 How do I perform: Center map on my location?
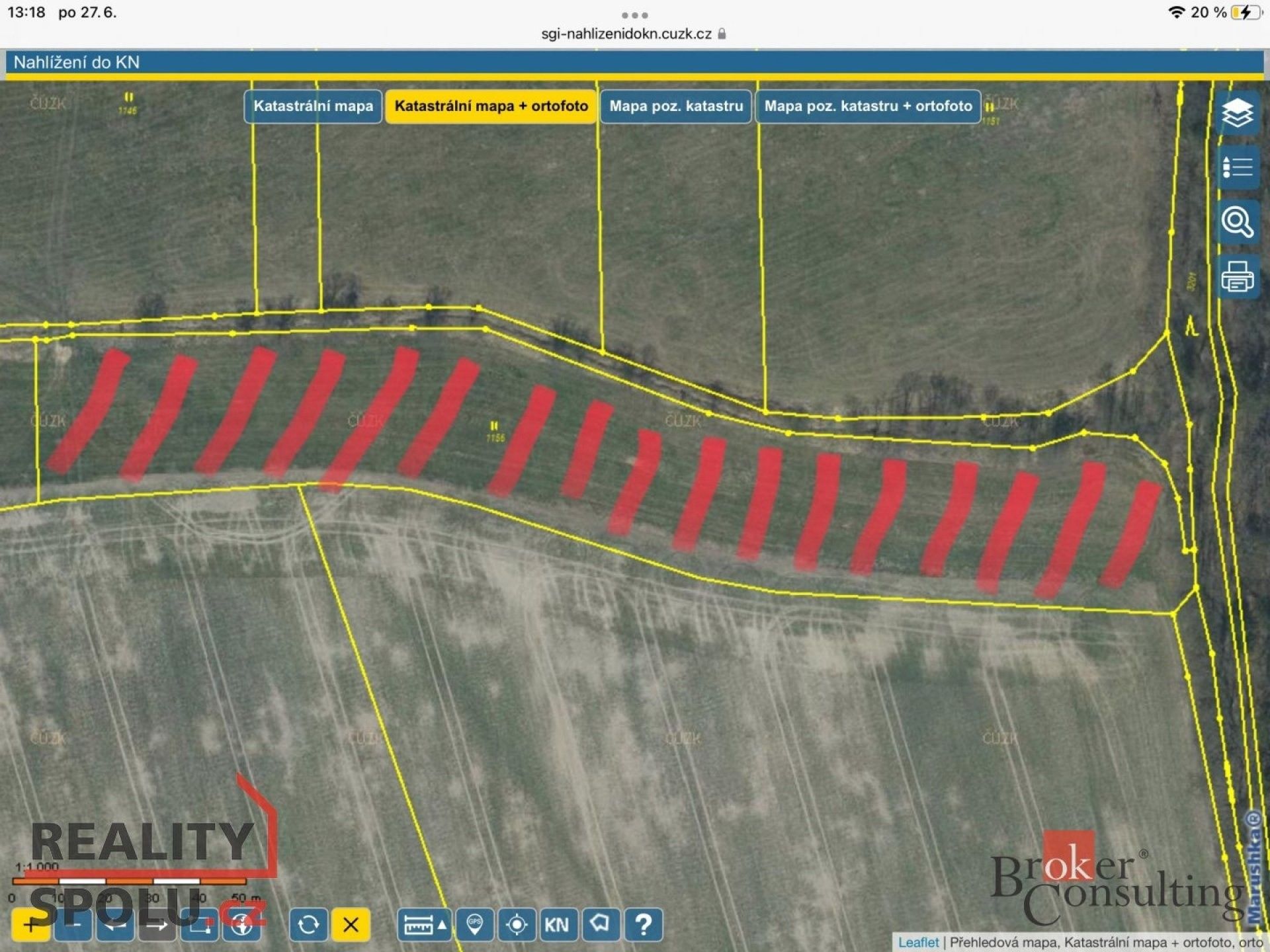coord(517,924)
